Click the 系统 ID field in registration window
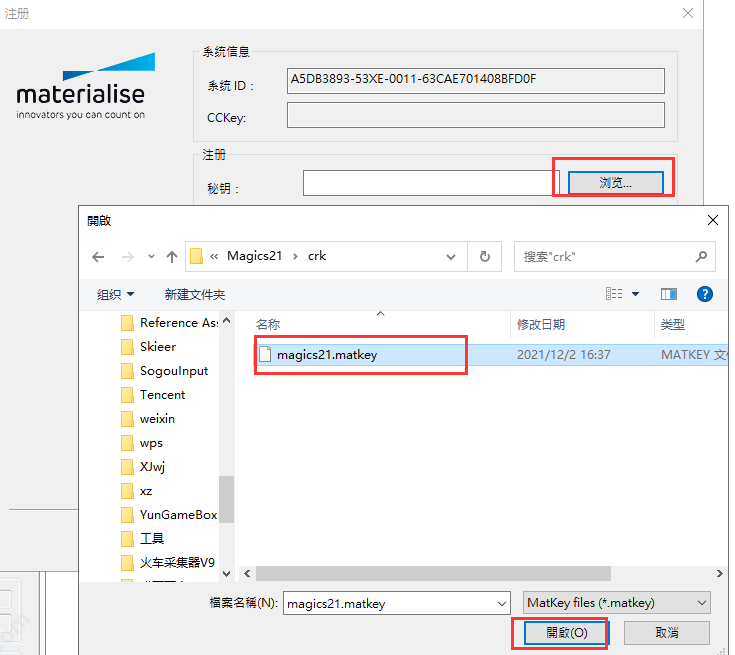This screenshot has width=735, height=655. 476,81
